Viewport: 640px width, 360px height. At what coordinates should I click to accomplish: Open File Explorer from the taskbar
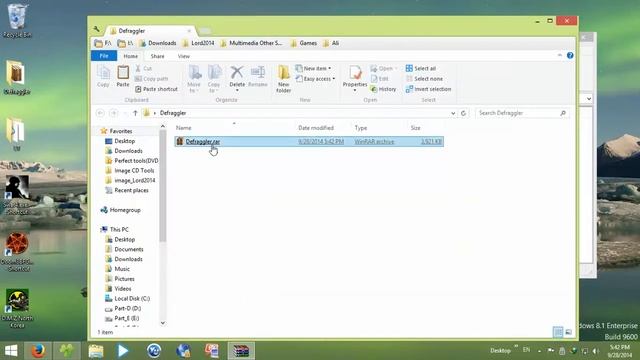tap(96, 351)
